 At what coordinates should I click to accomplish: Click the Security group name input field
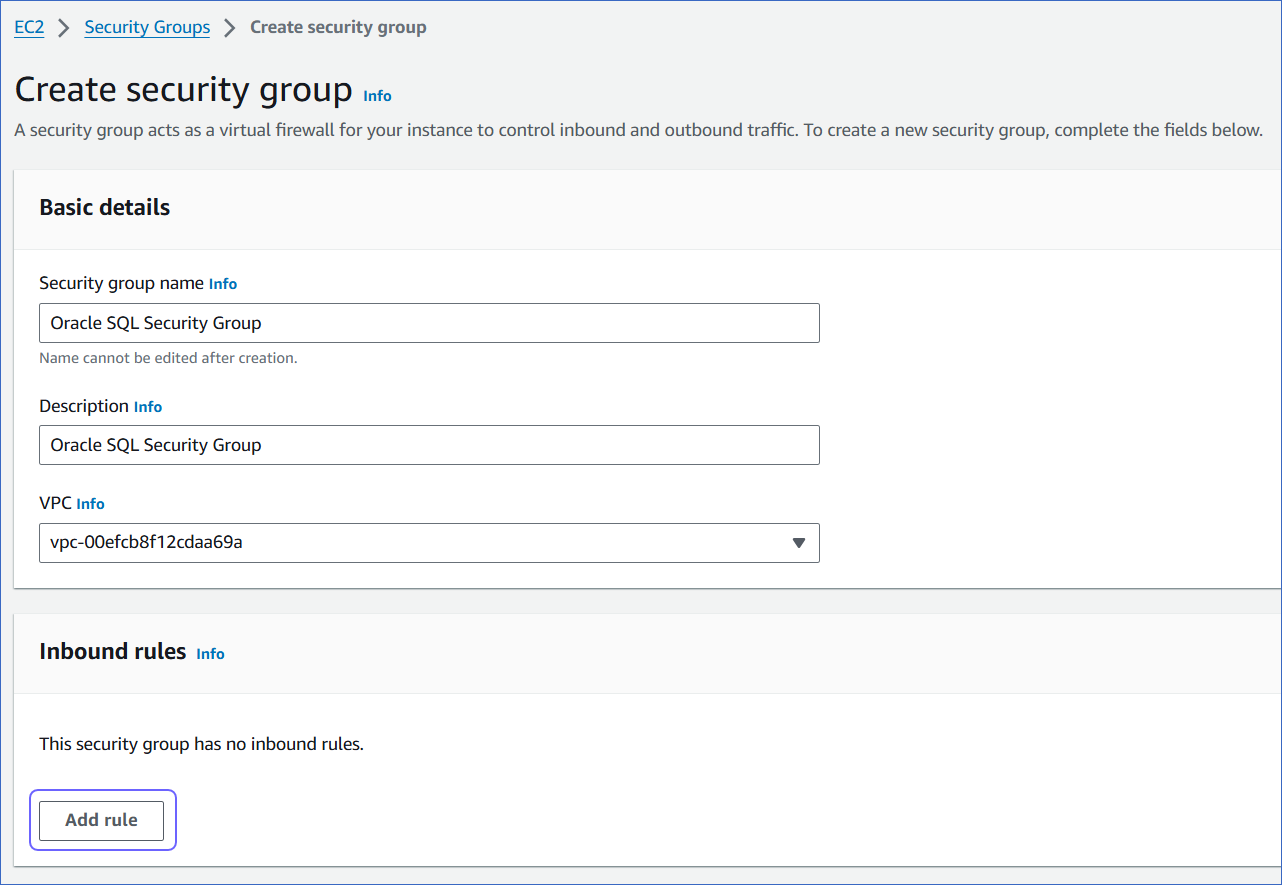(429, 323)
